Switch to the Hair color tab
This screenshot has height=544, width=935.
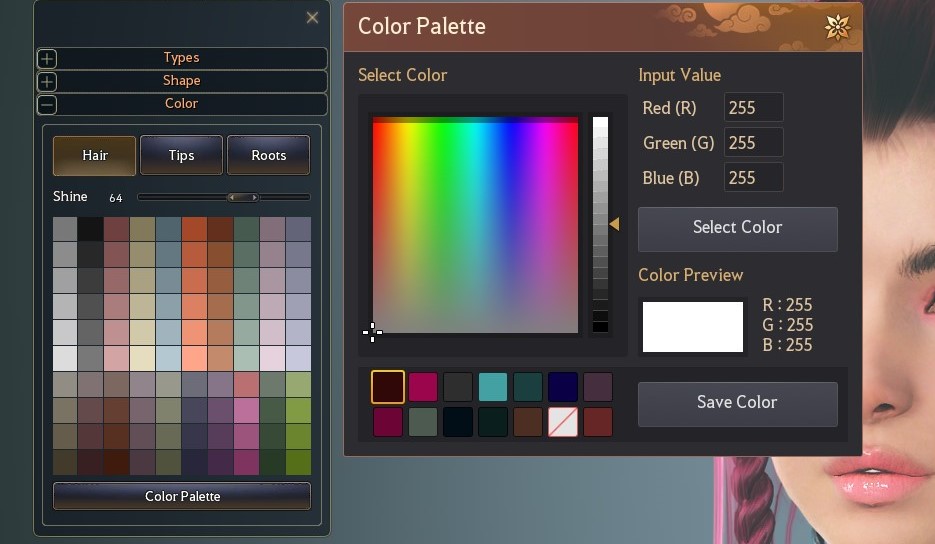(94, 156)
